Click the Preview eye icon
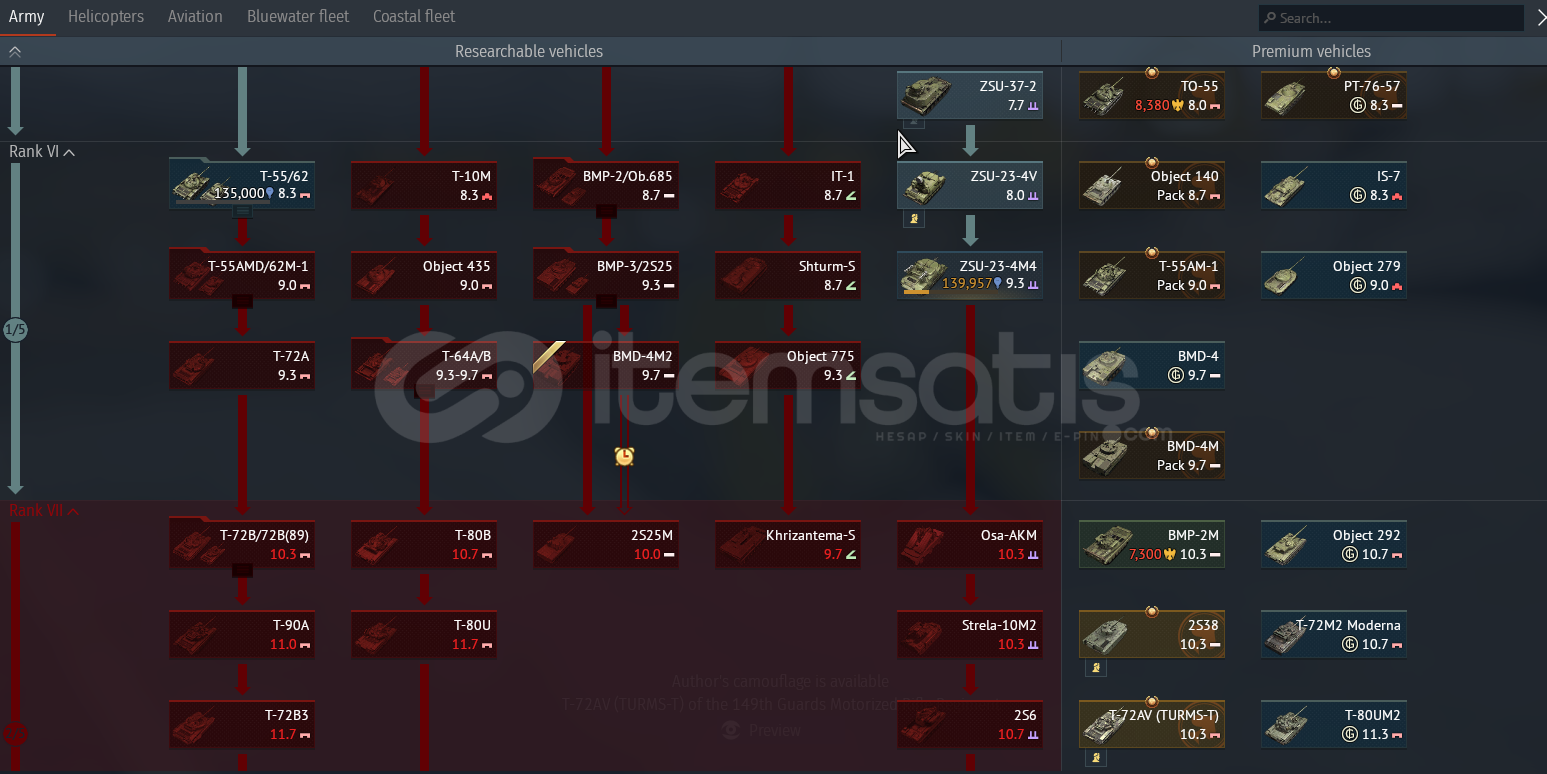Viewport: 1547px width, 774px height. click(x=731, y=731)
